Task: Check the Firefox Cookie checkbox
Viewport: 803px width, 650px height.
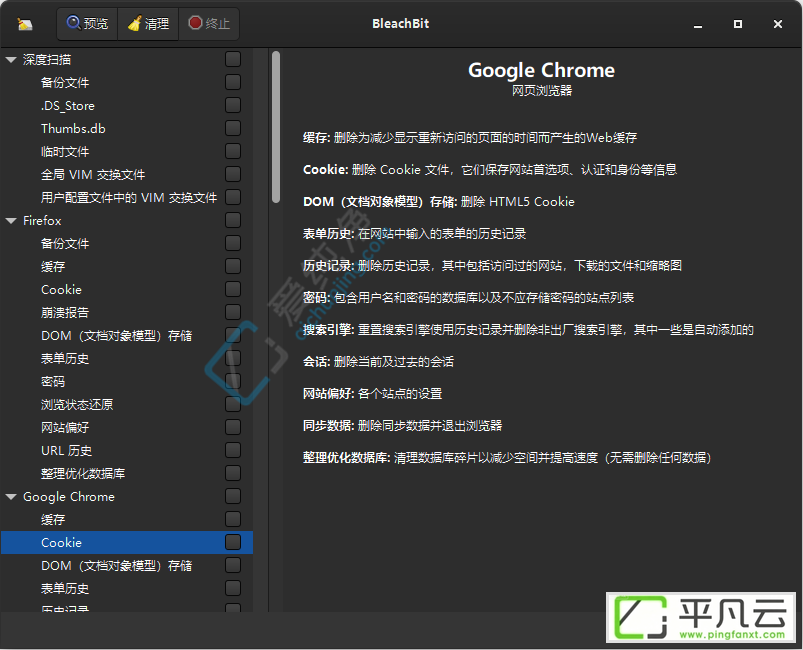Action: 233,289
